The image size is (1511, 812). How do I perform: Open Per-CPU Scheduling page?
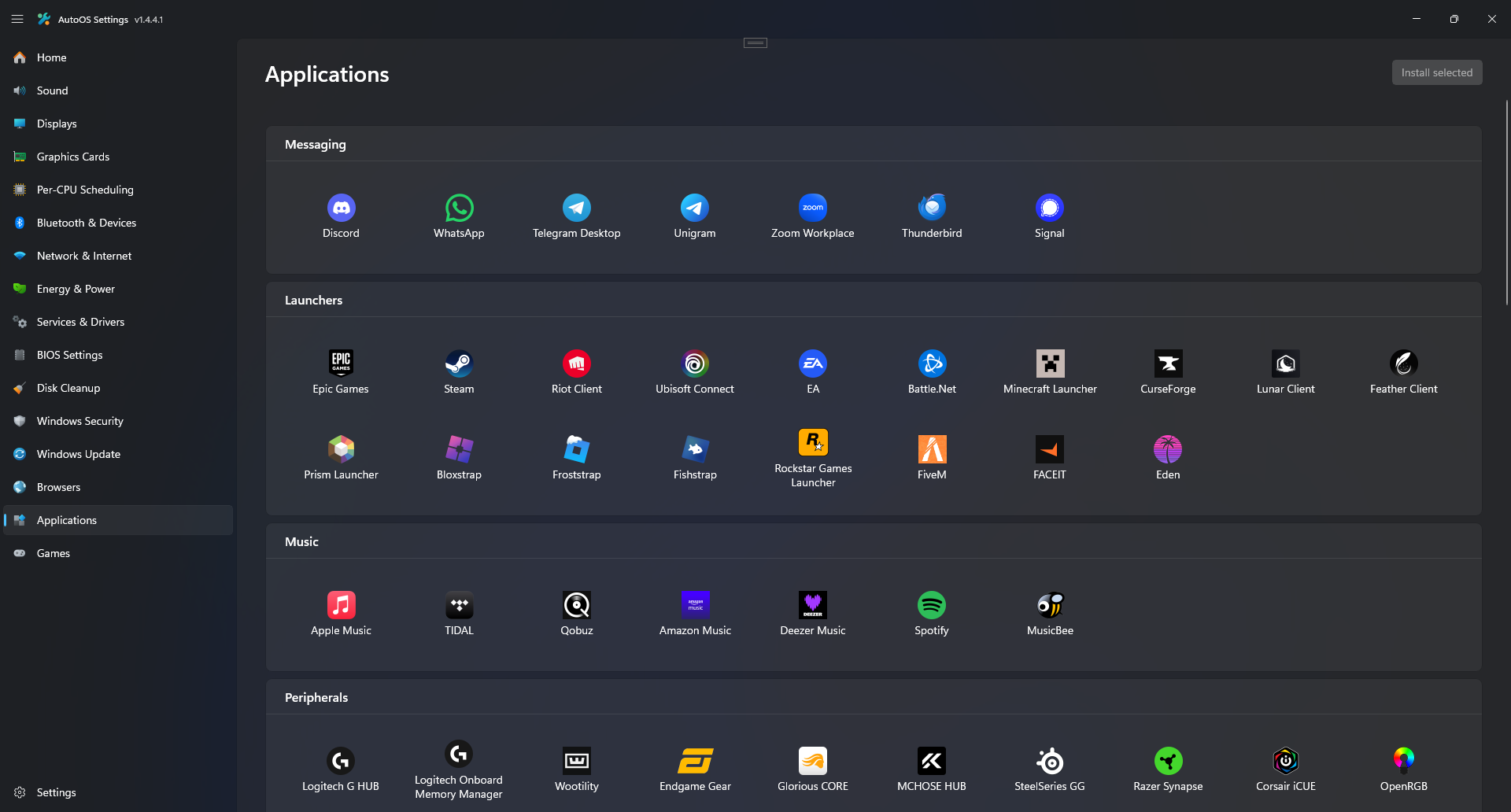(x=118, y=190)
